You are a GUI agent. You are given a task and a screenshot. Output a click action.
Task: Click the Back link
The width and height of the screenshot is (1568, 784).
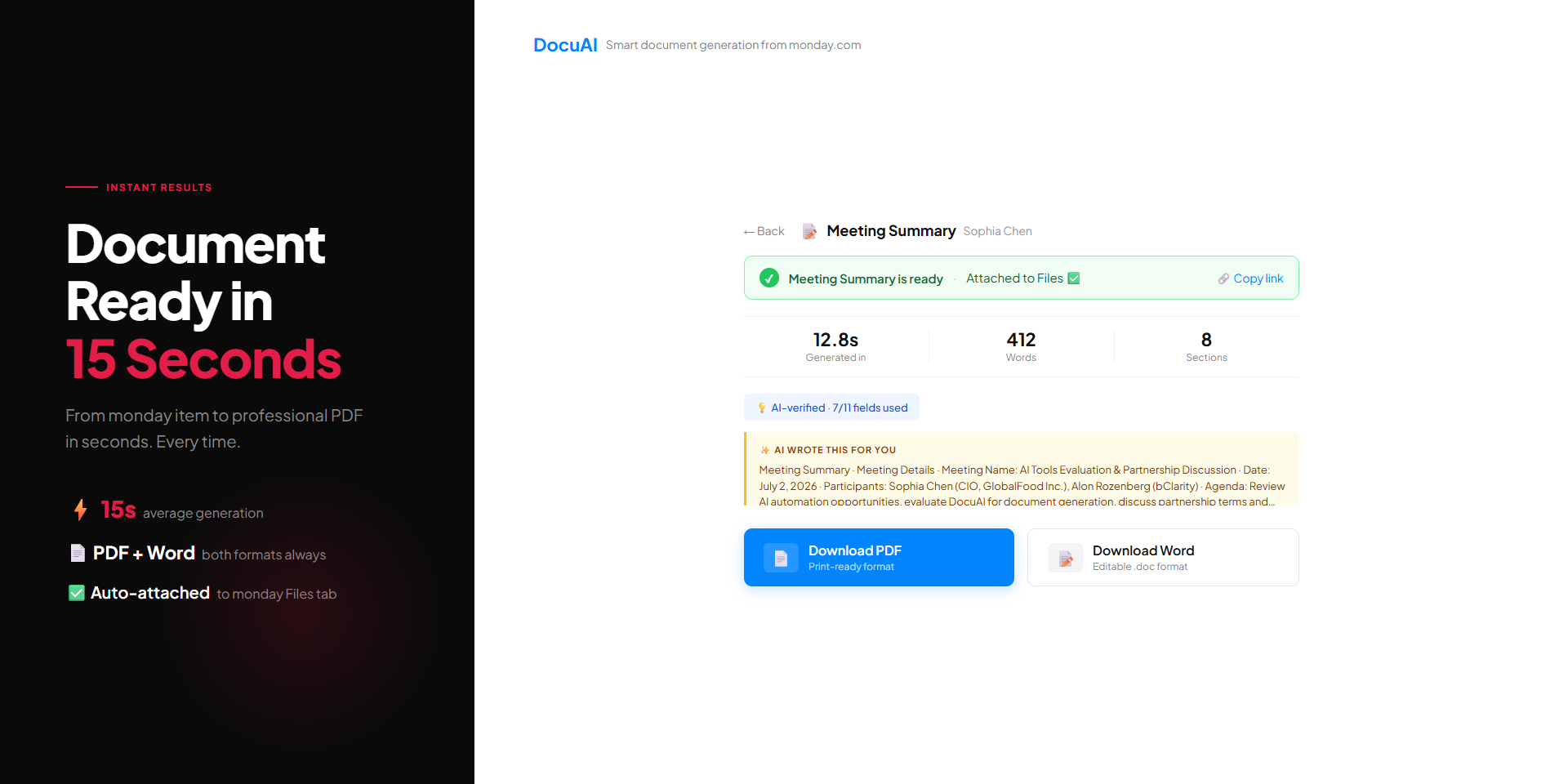(x=764, y=231)
